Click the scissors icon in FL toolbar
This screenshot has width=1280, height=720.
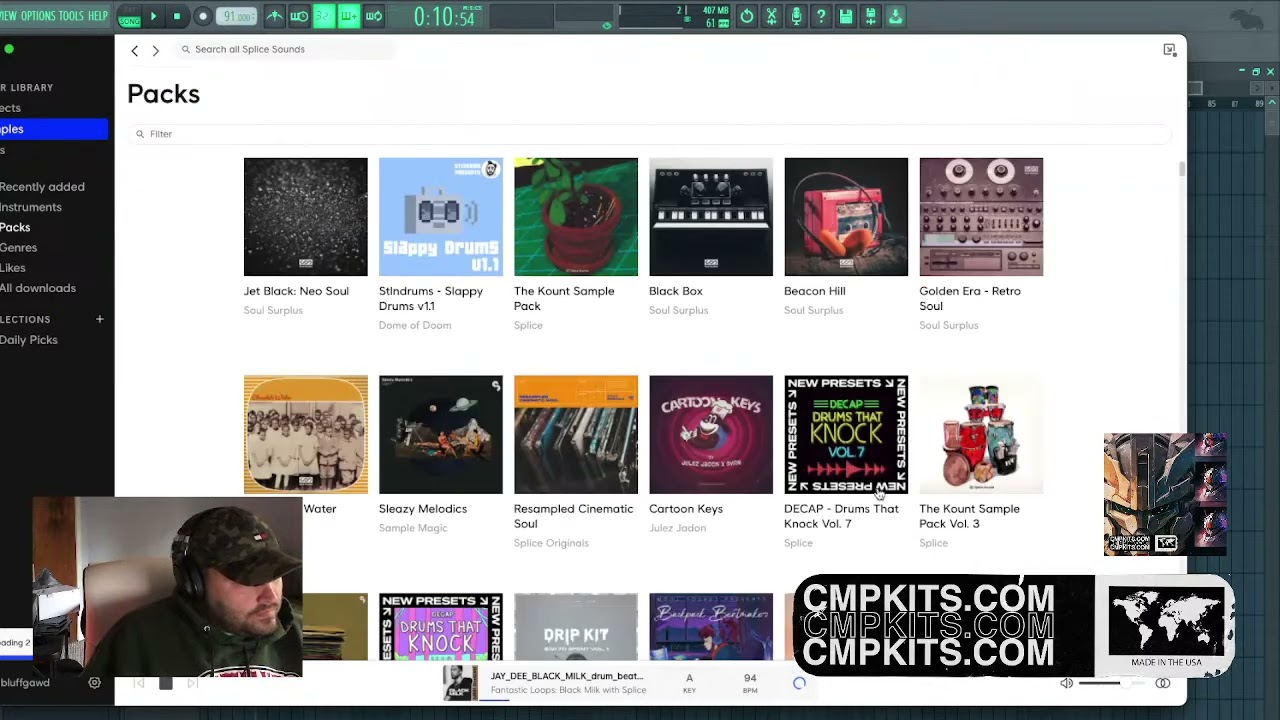(x=772, y=16)
